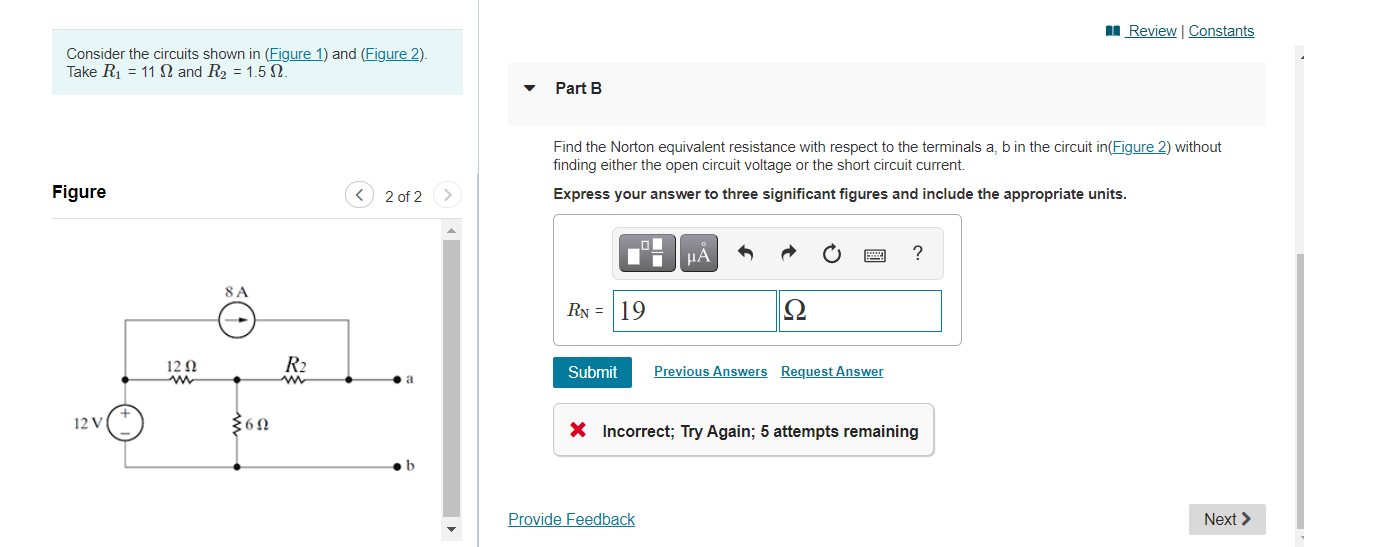Click the RN value input field
Viewport: 1399px width, 547px height.
click(x=695, y=311)
